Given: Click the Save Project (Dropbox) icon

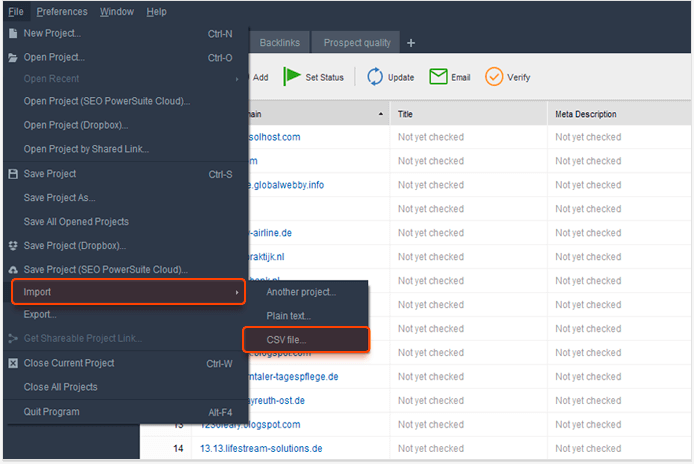Looking at the screenshot, I should click(x=13, y=246).
